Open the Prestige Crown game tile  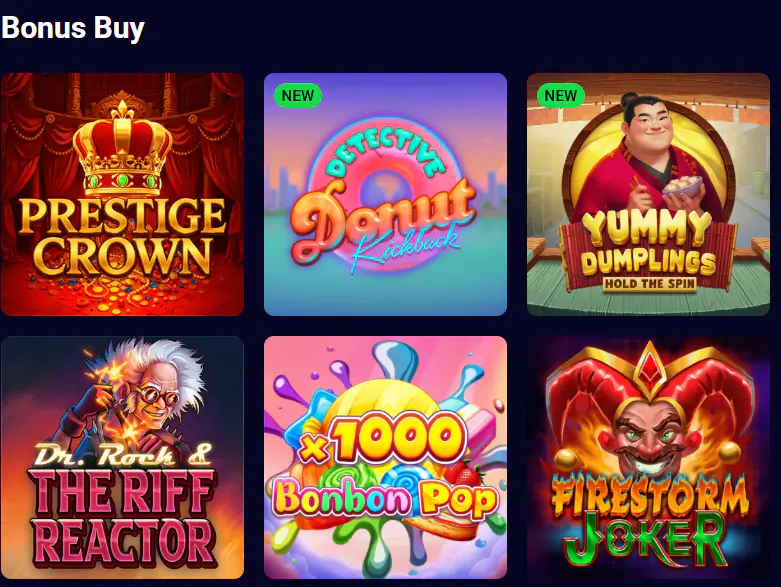click(123, 194)
